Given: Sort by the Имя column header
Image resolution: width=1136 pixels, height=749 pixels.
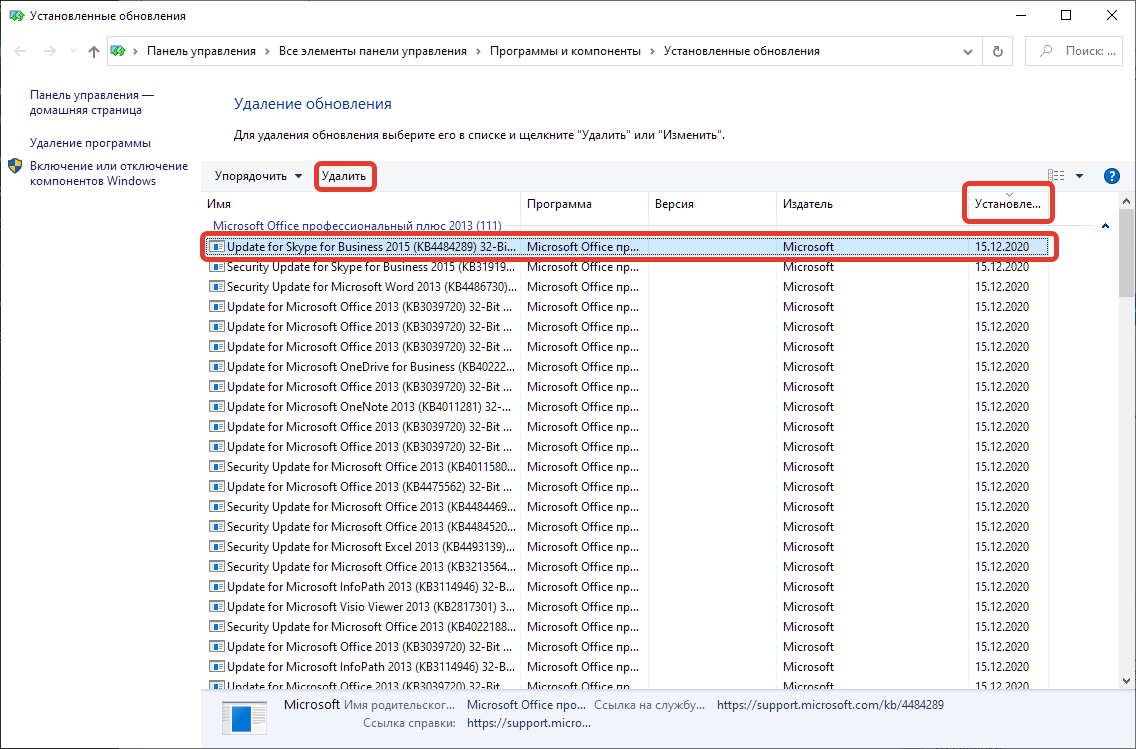Looking at the screenshot, I should (x=360, y=204).
